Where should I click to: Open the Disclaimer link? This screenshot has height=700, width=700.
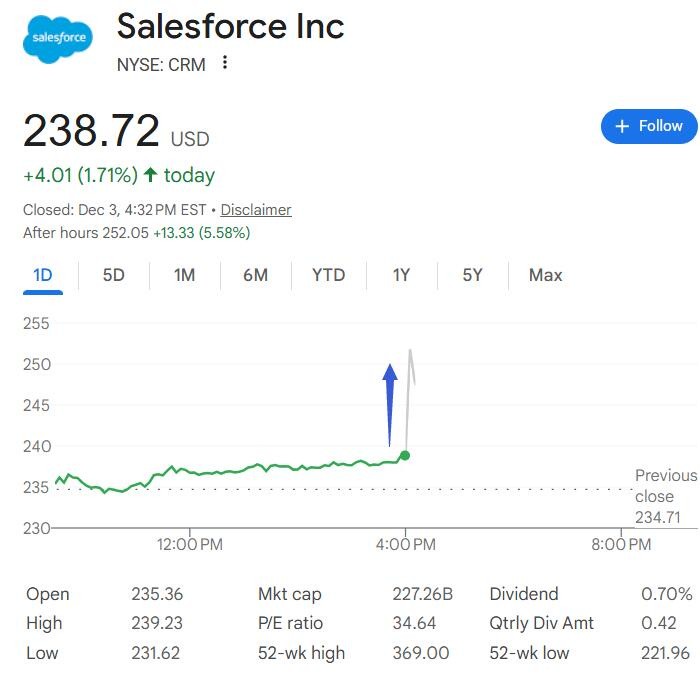(x=256, y=210)
